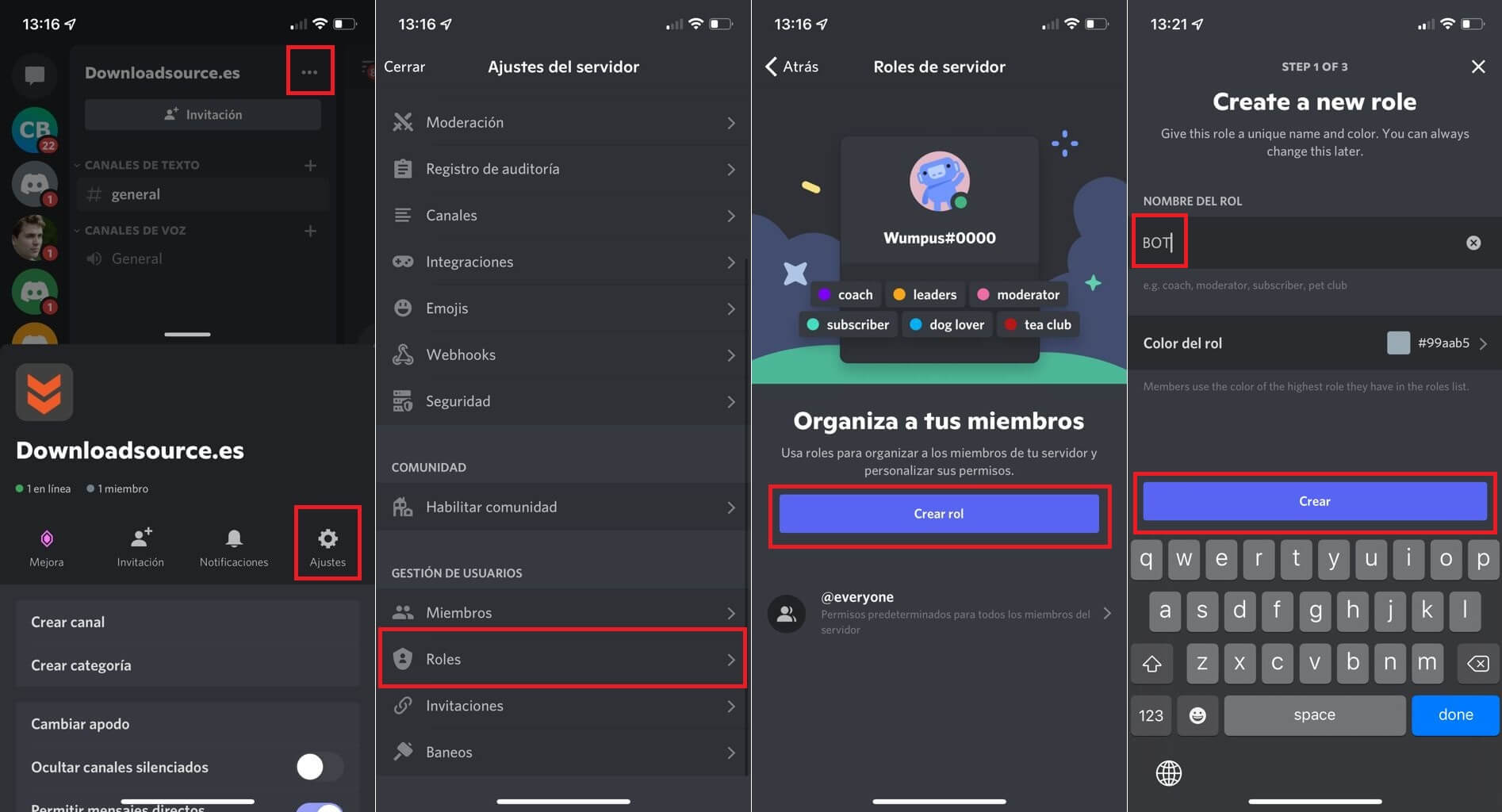1502x812 pixels.
Task: Tap the 123 numbers key
Action: point(1151,715)
